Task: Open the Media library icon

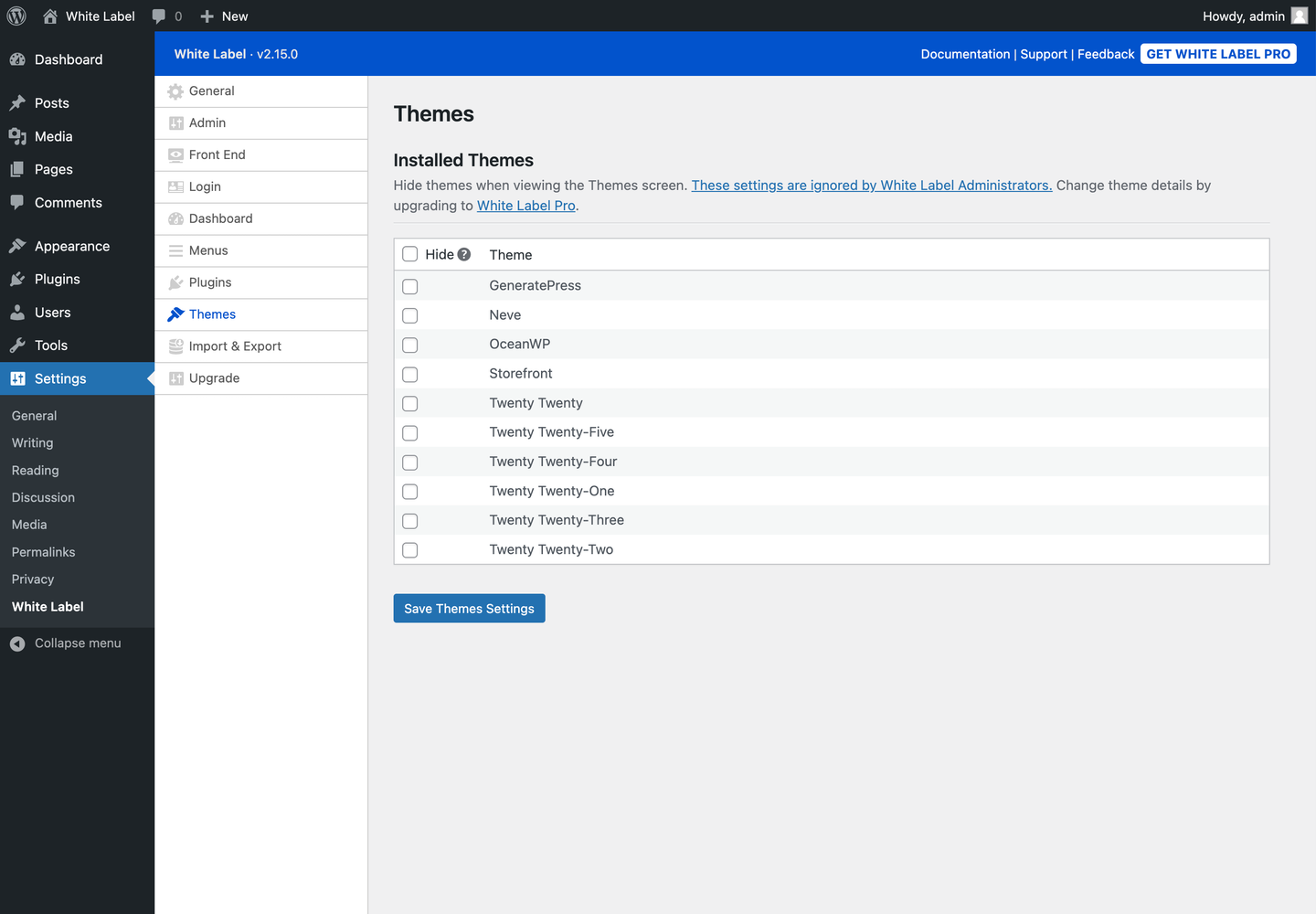Action: [19, 135]
